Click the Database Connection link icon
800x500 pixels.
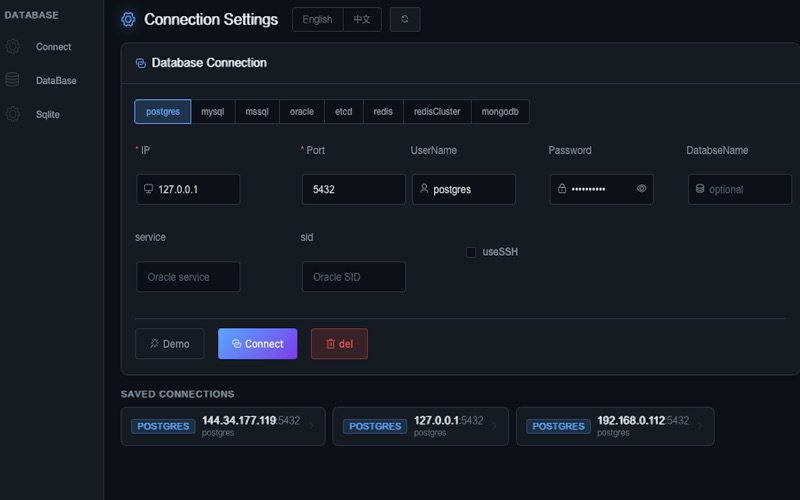coord(140,63)
